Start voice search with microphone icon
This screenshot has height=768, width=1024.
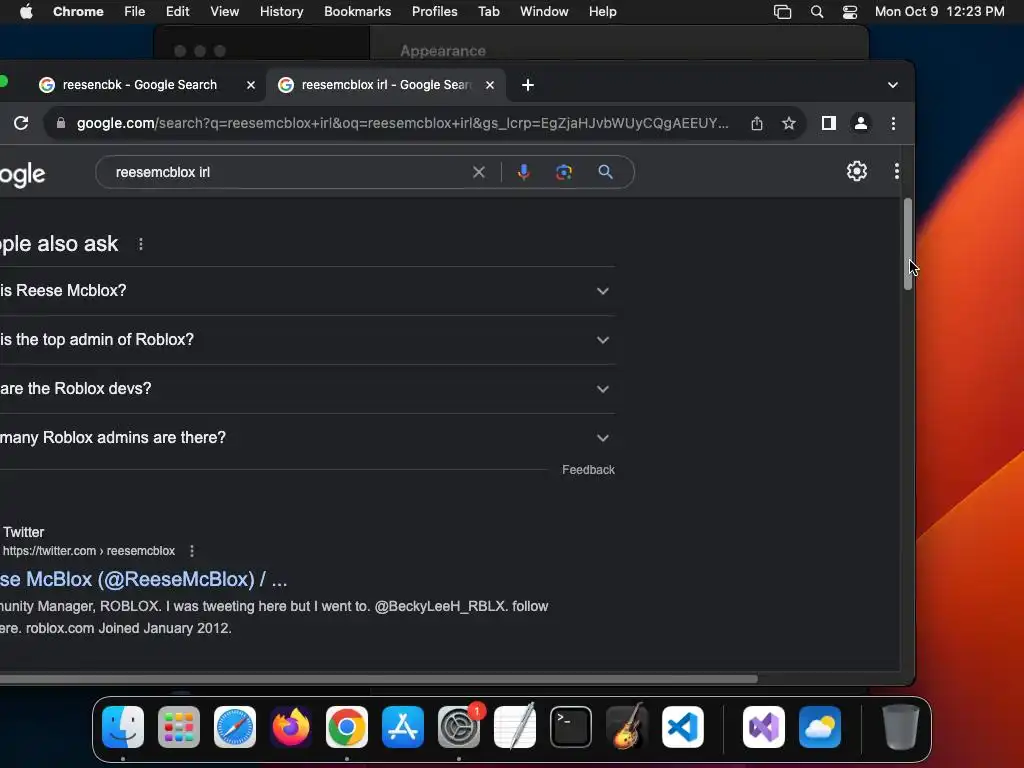tap(523, 172)
